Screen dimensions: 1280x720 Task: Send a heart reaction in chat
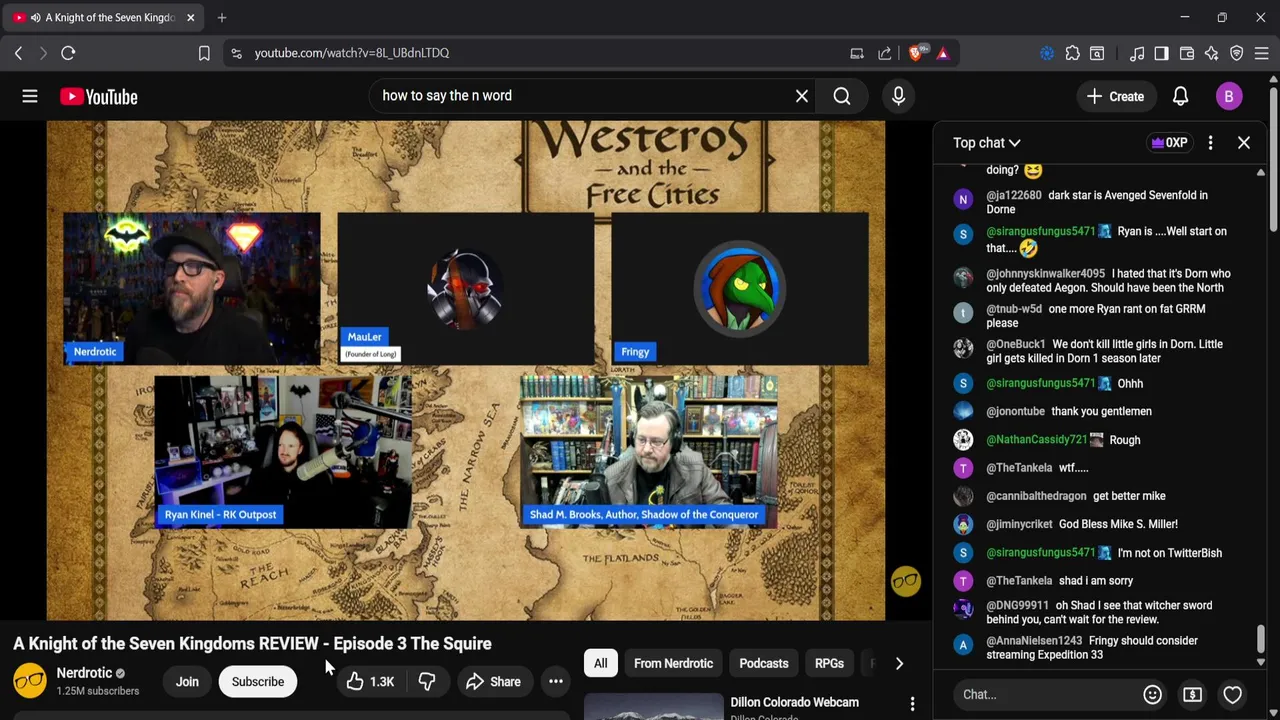pyautogui.click(x=1232, y=694)
